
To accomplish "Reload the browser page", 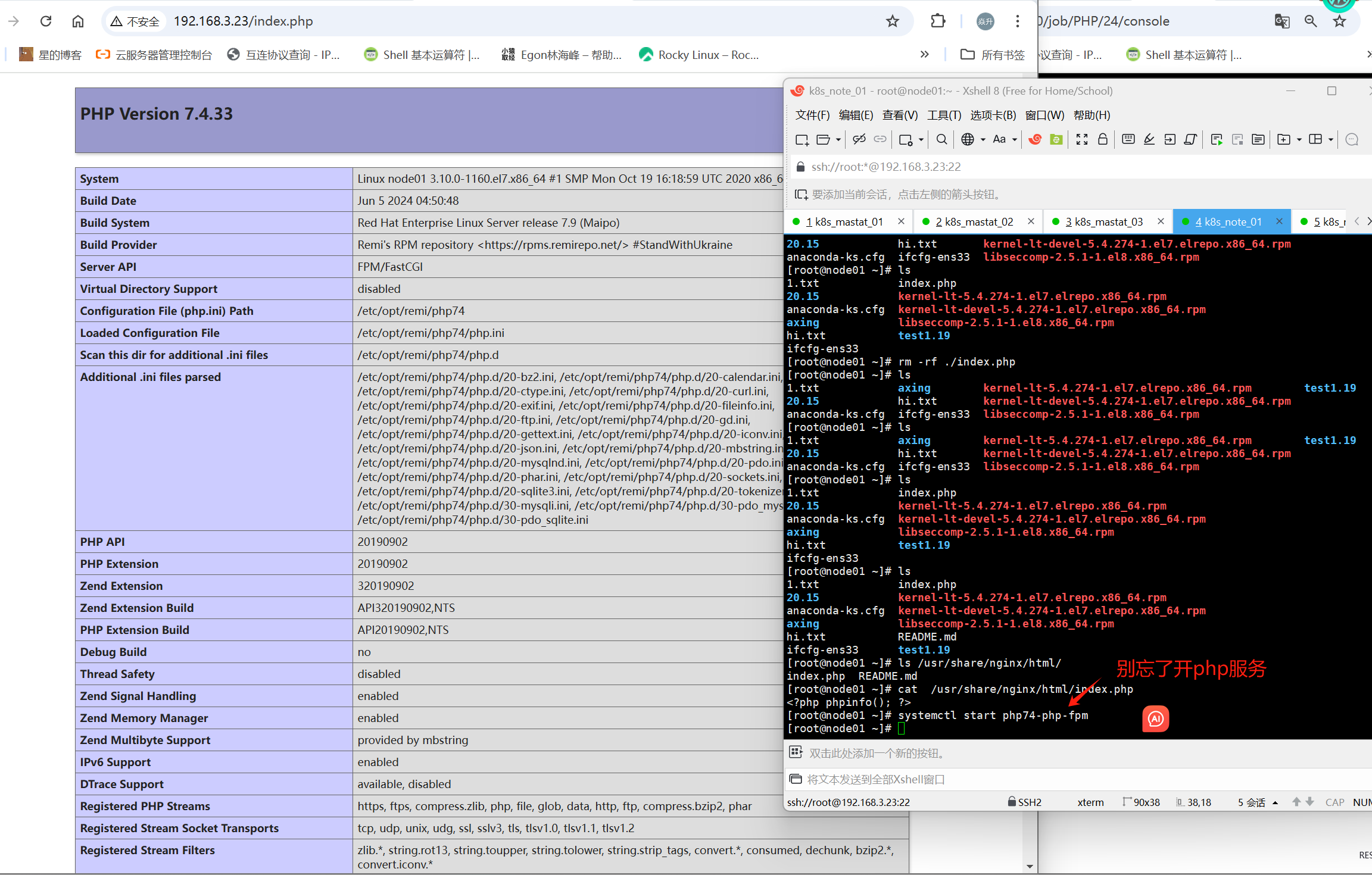I will click(46, 21).
